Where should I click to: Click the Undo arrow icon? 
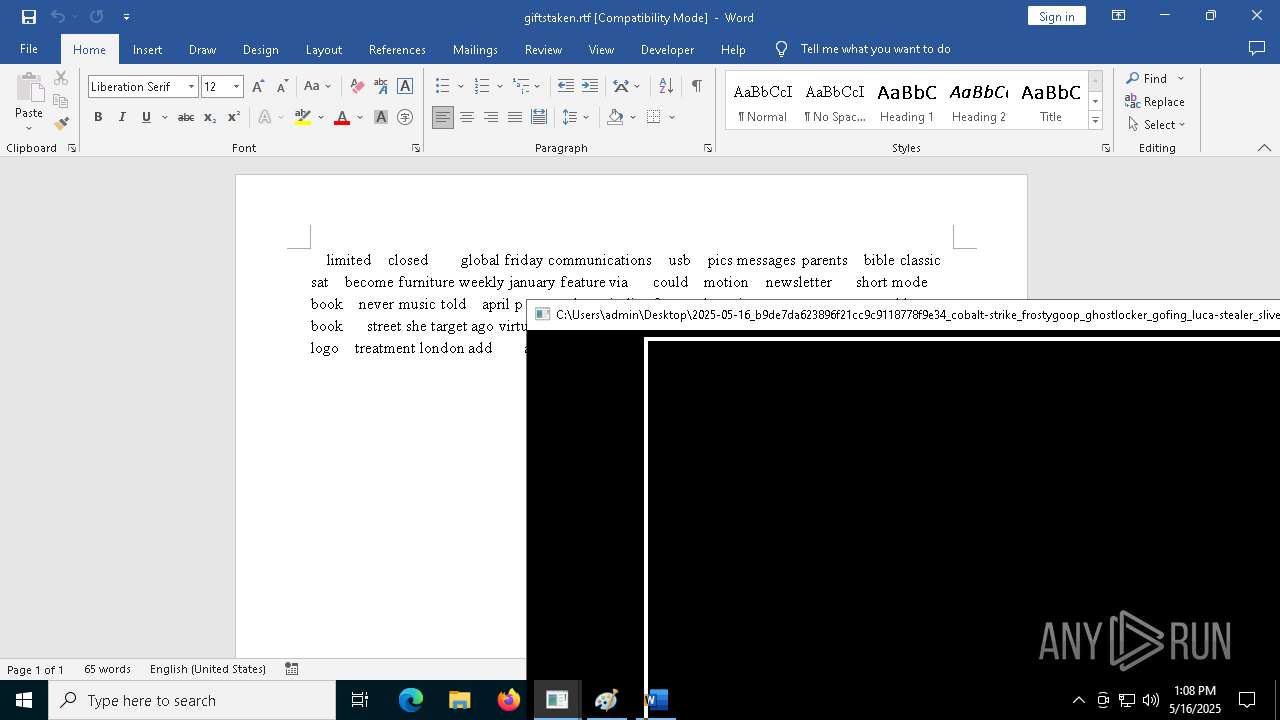tap(58, 17)
